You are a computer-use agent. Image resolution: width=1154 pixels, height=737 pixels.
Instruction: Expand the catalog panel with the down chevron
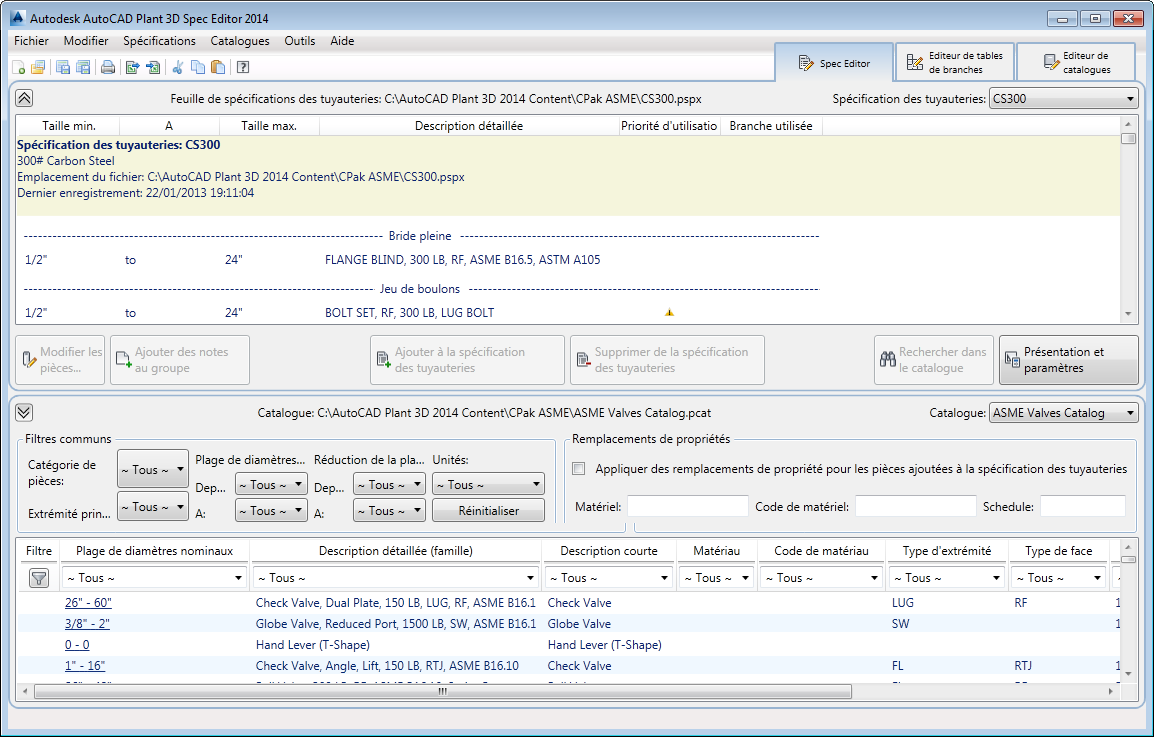[x=24, y=413]
